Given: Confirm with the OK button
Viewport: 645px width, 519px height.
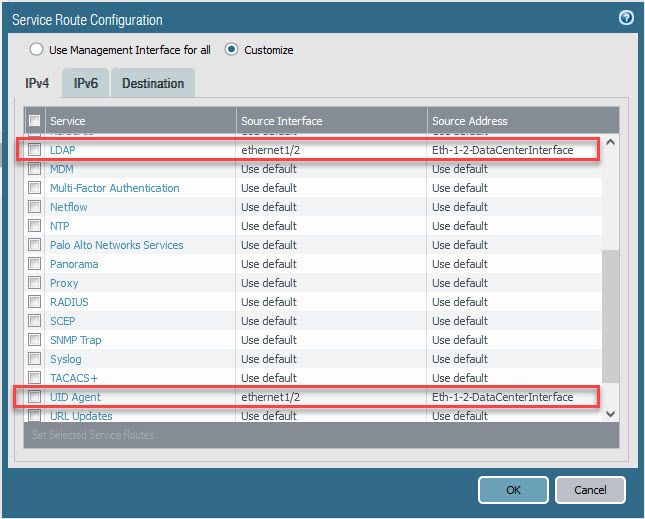Looking at the screenshot, I should 513,490.
